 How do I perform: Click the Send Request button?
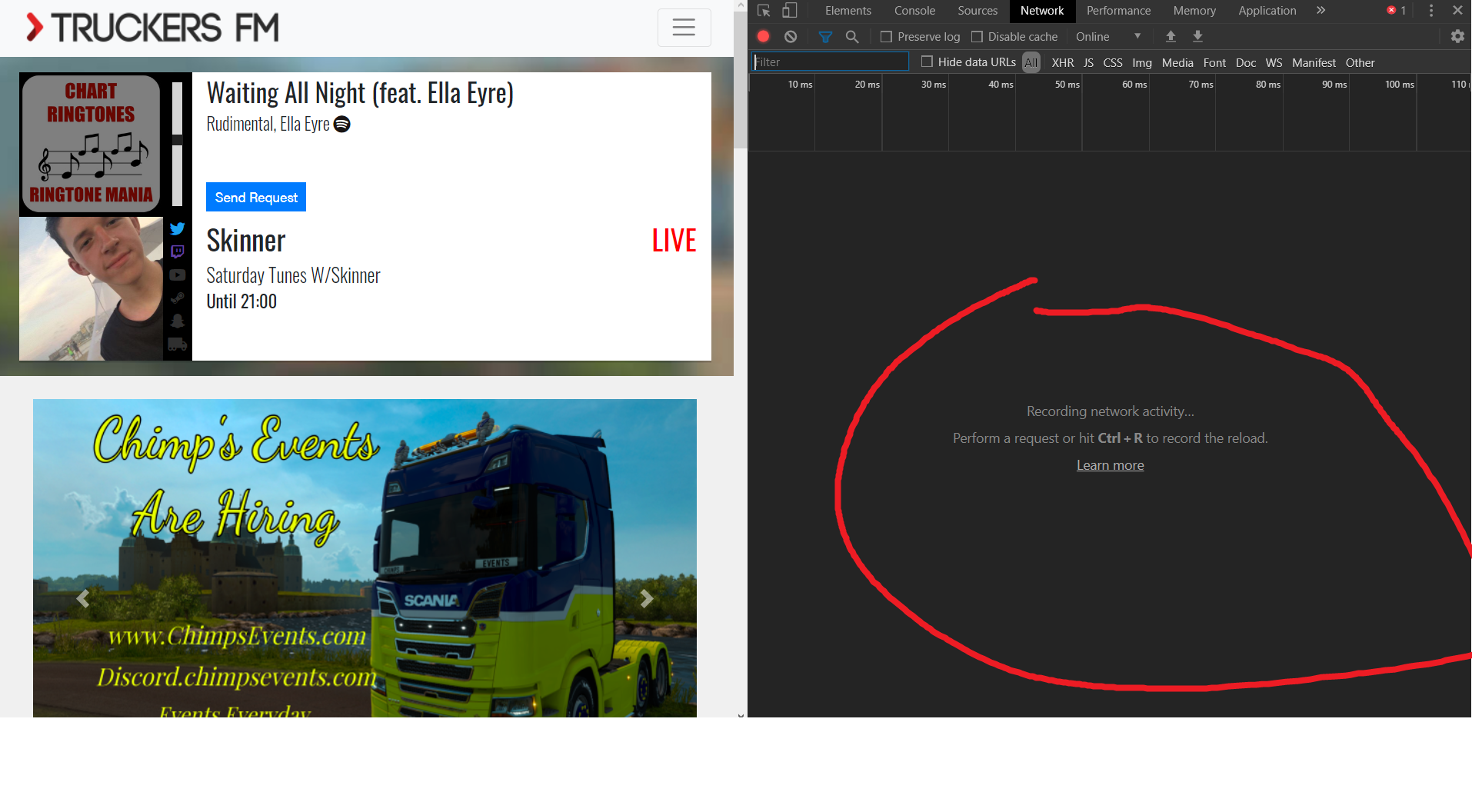pos(256,197)
